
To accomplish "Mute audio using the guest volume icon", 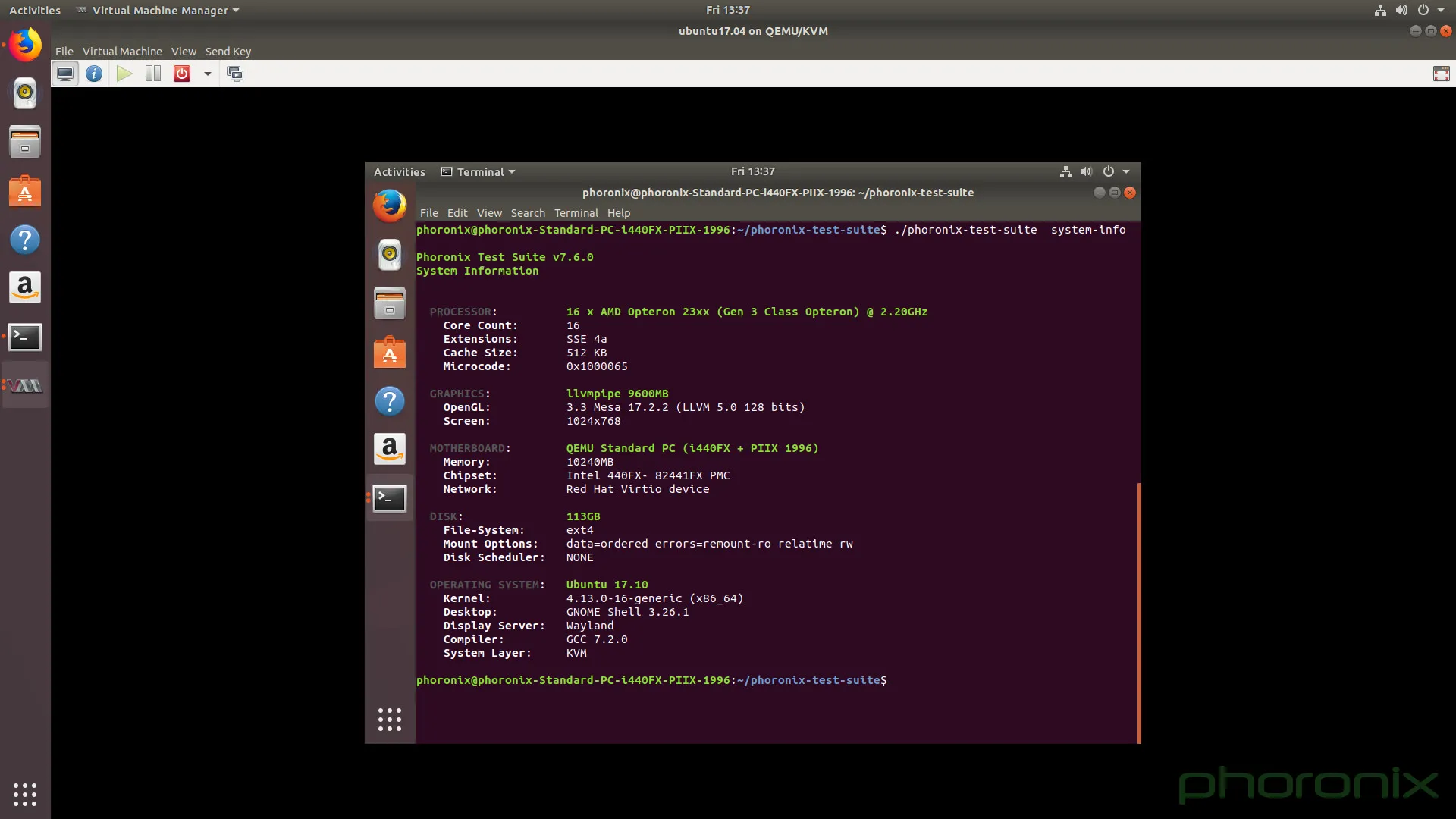I will coord(1086,171).
